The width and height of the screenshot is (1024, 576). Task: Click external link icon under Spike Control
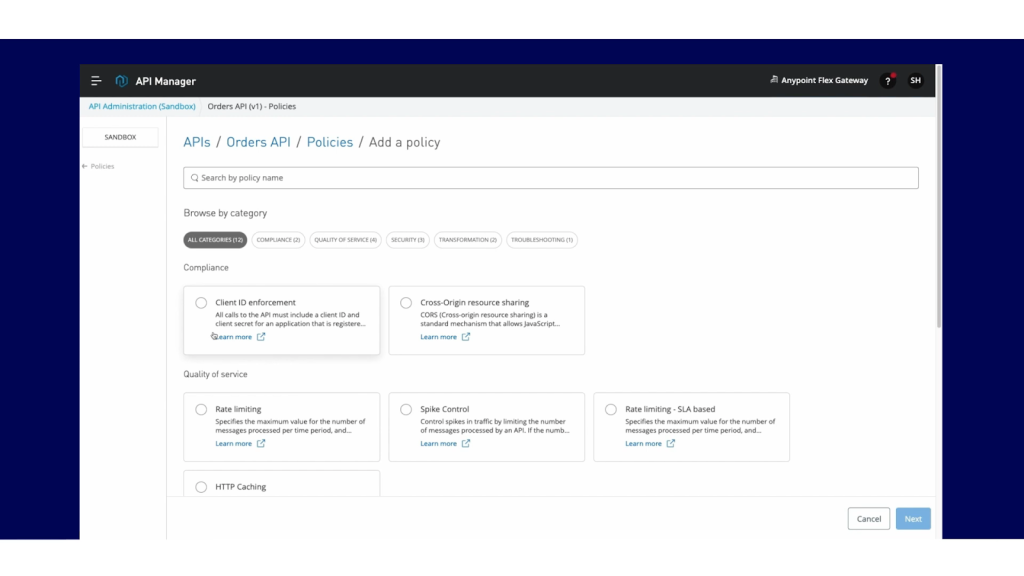click(466, 444)
